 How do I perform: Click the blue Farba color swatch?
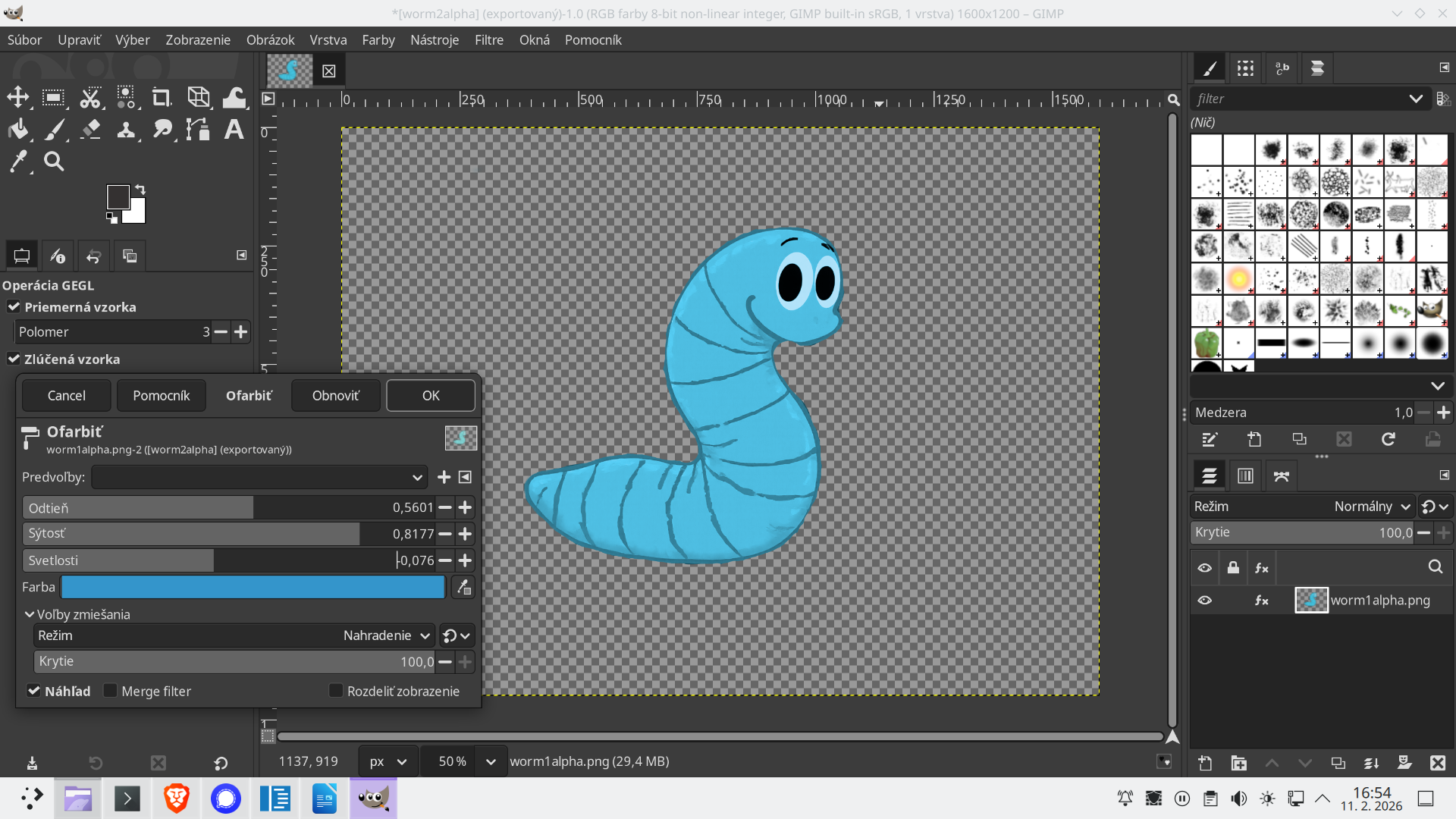click(253, 587)
